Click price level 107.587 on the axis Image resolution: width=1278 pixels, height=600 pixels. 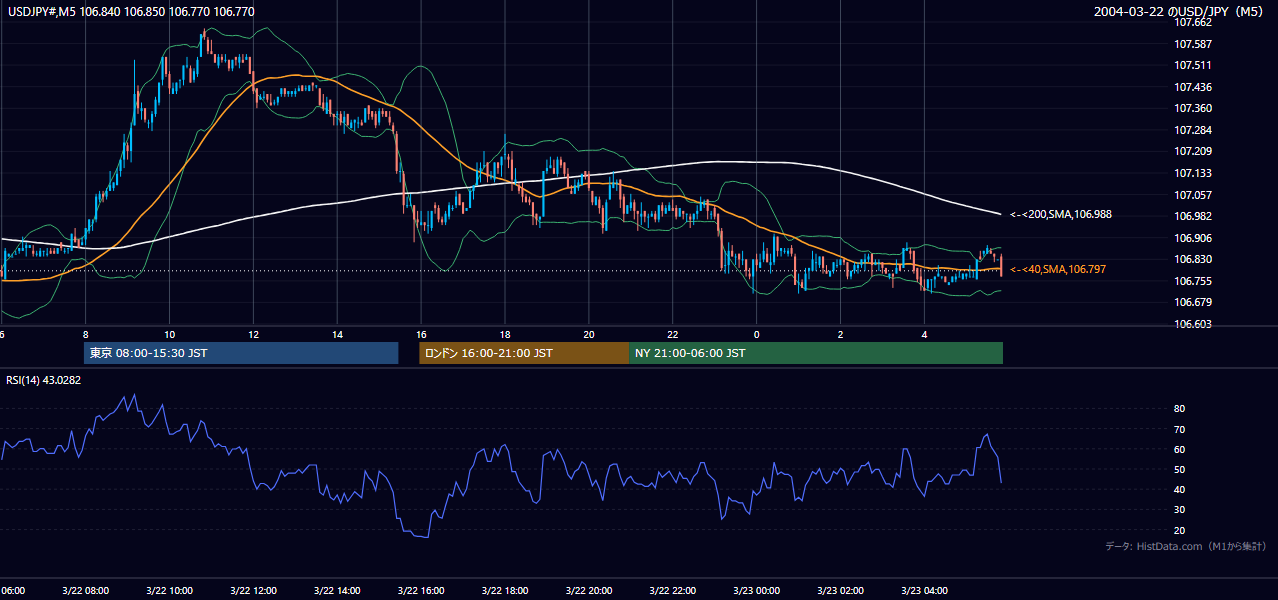click(1192, 44)
